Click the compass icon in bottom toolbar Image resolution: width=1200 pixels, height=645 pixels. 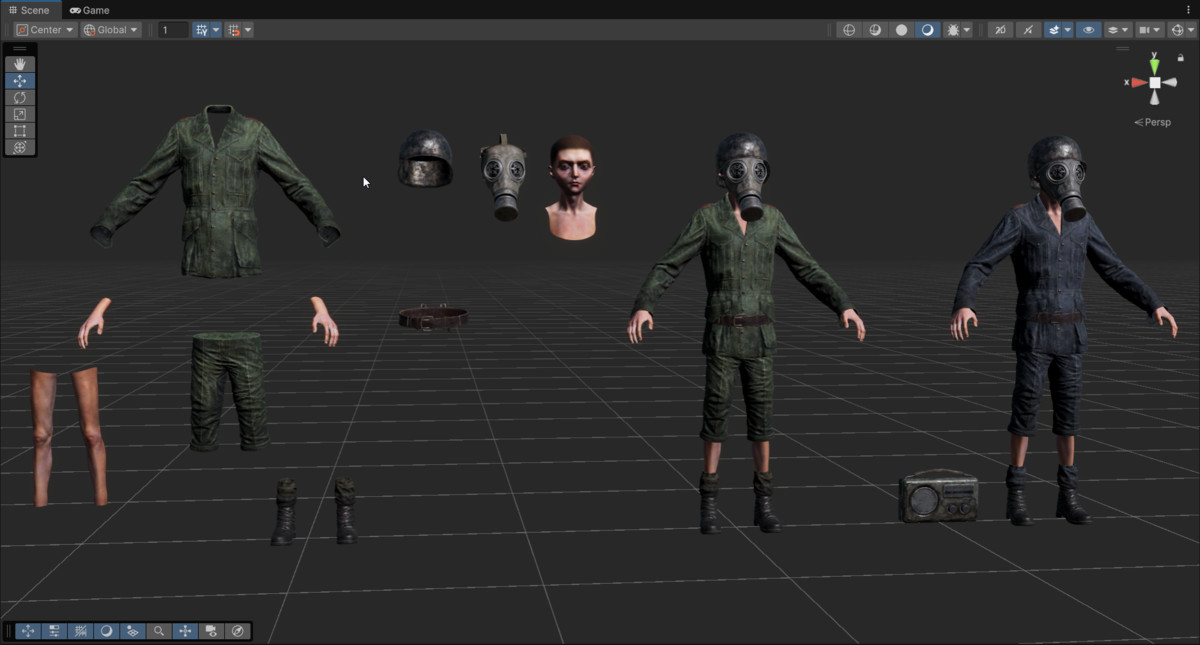pos(237,631)
